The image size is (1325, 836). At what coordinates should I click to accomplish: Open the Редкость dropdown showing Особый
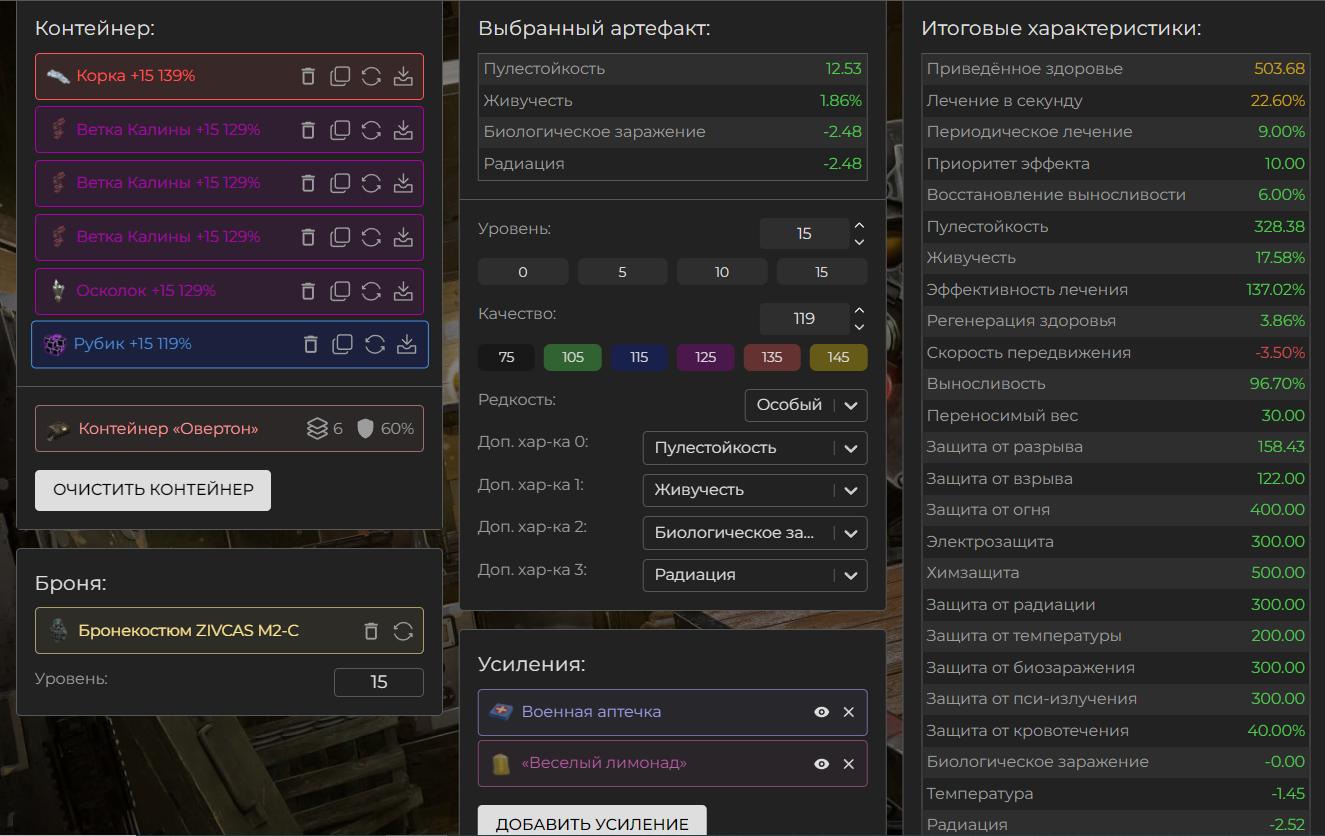point(806,405)
